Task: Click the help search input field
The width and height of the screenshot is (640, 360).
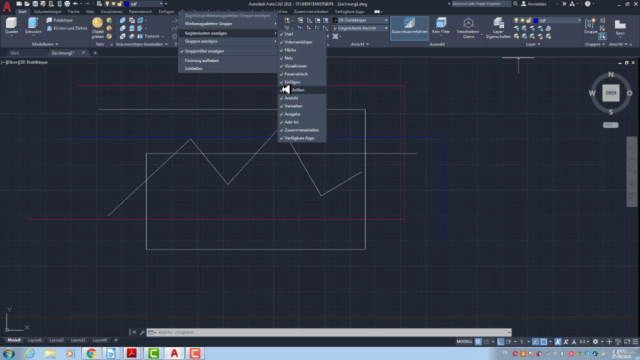Action: [481, 4]
